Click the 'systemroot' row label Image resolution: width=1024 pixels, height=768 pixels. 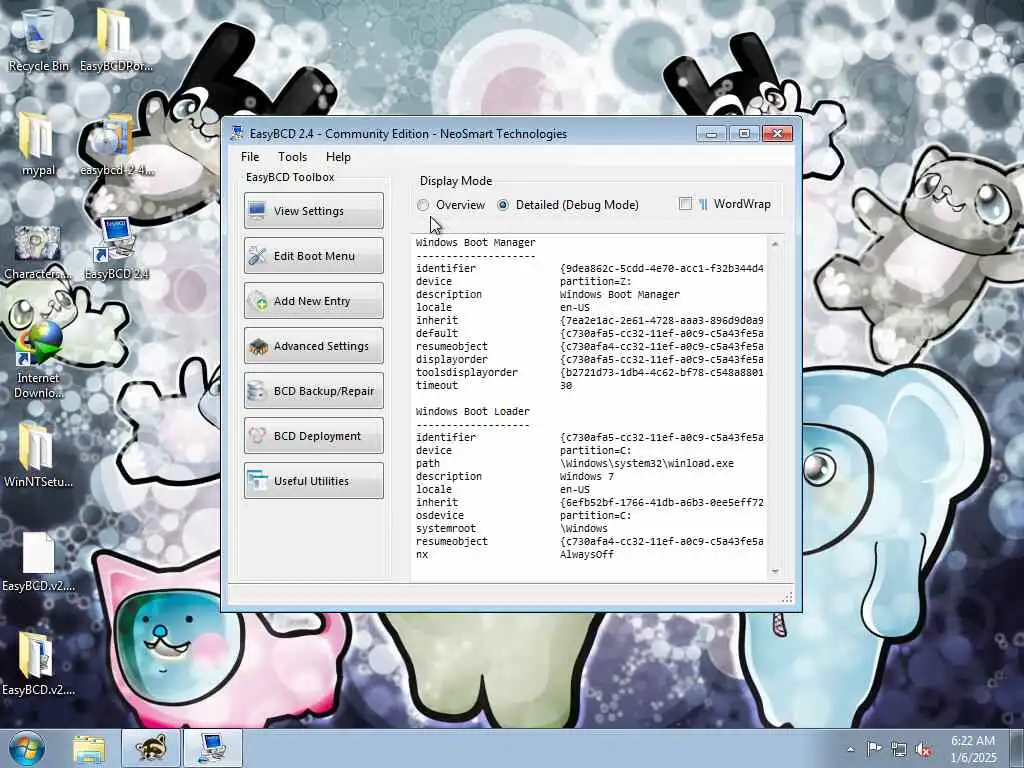[446, 529]
